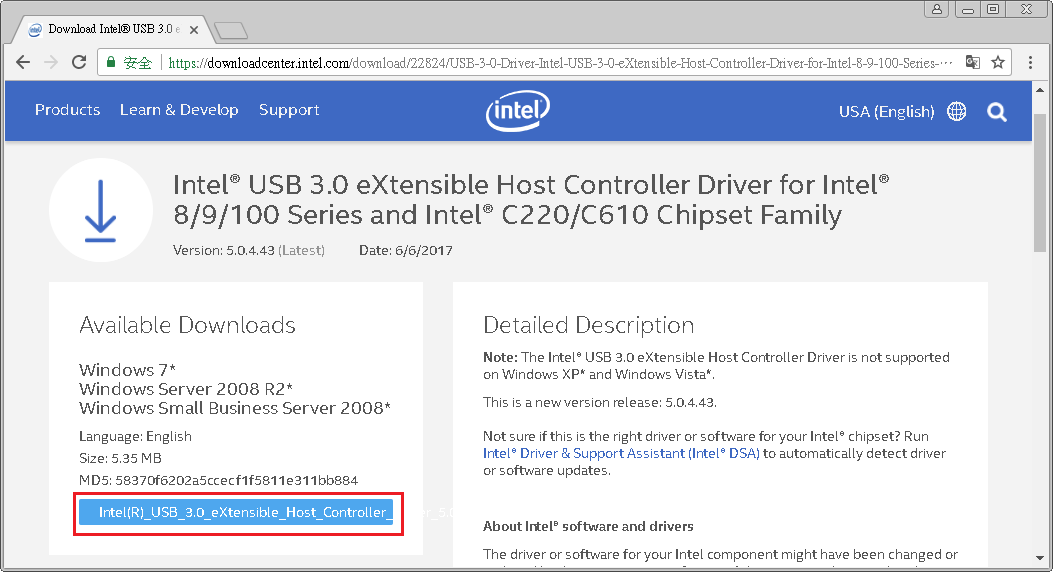Click the Date: 6/6/2017 text
The image size is (1053, 572).
pyautogui.click(x=406, y=250)
